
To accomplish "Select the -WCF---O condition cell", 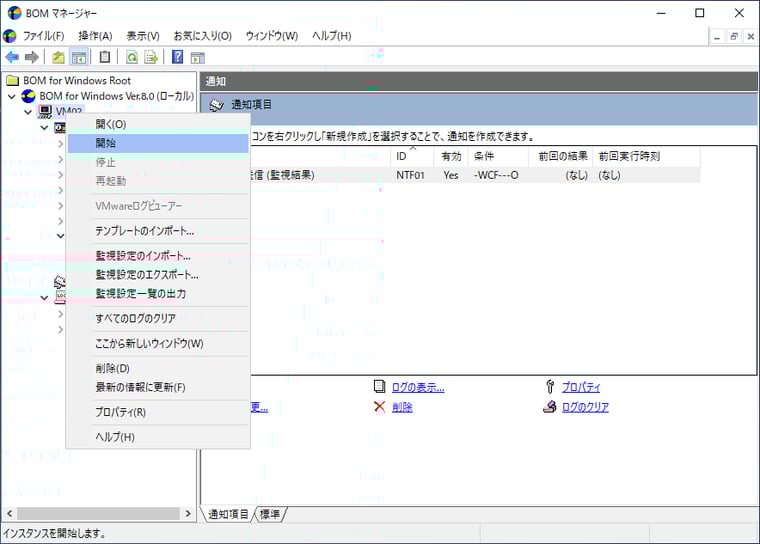I will [496, 175].
